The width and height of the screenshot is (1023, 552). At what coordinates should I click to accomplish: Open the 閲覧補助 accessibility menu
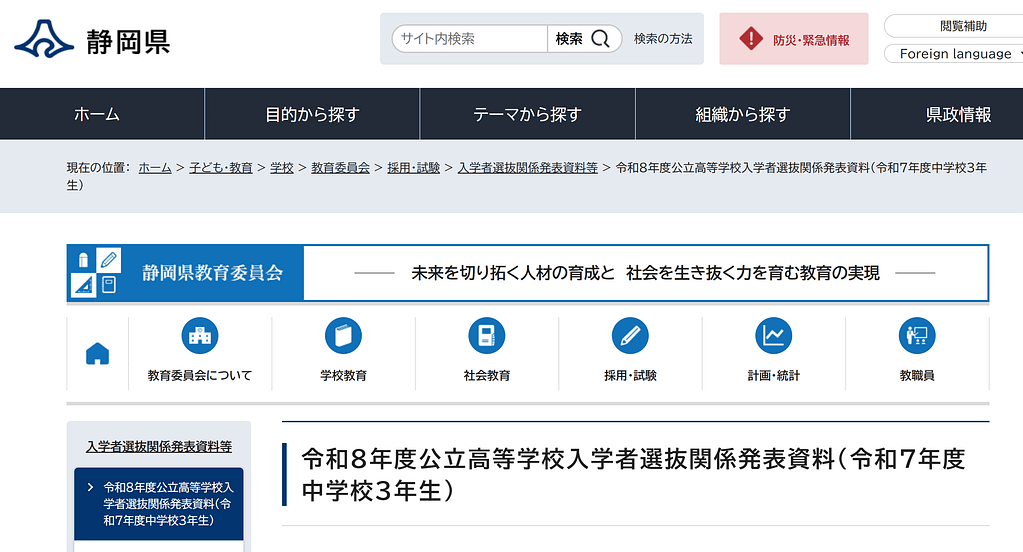click(x=953, y=26)
